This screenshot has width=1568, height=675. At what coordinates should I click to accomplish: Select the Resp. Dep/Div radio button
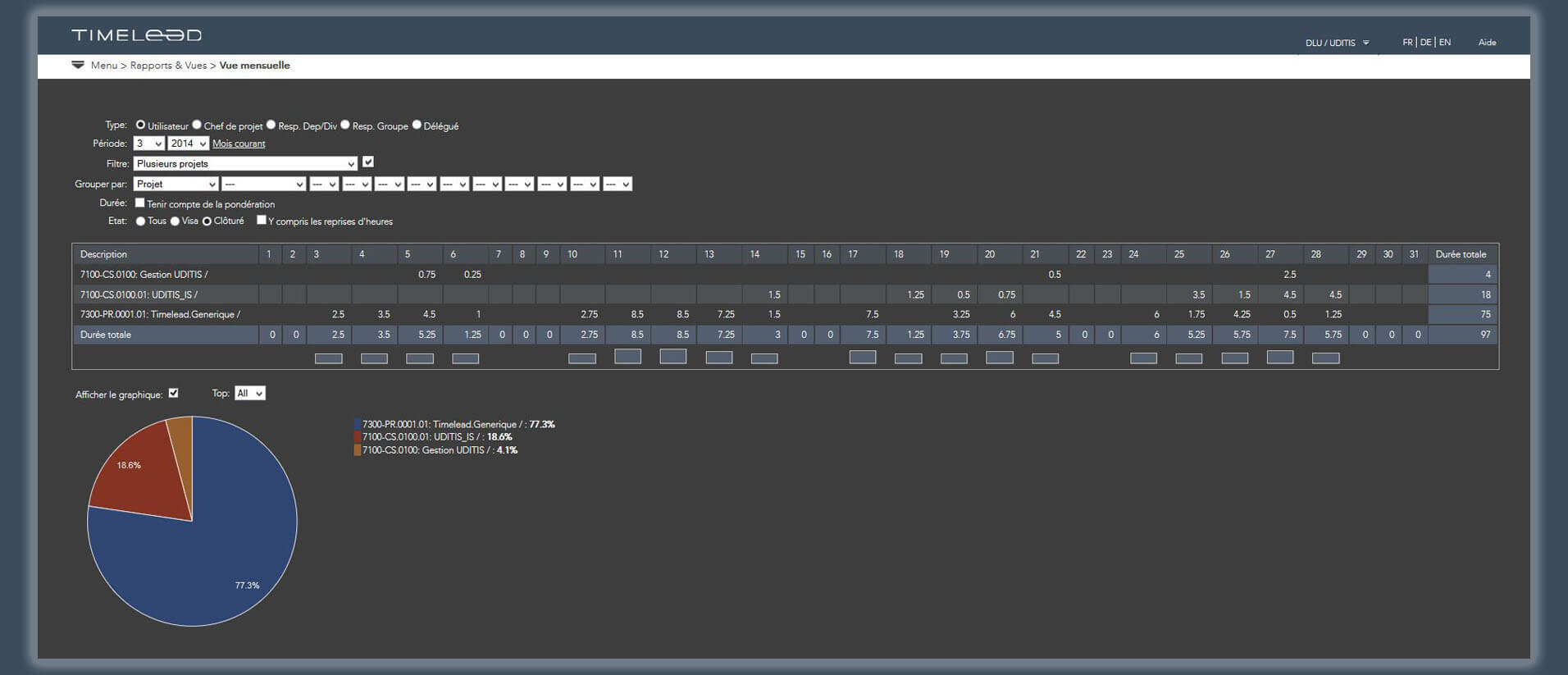click(271, 125)
